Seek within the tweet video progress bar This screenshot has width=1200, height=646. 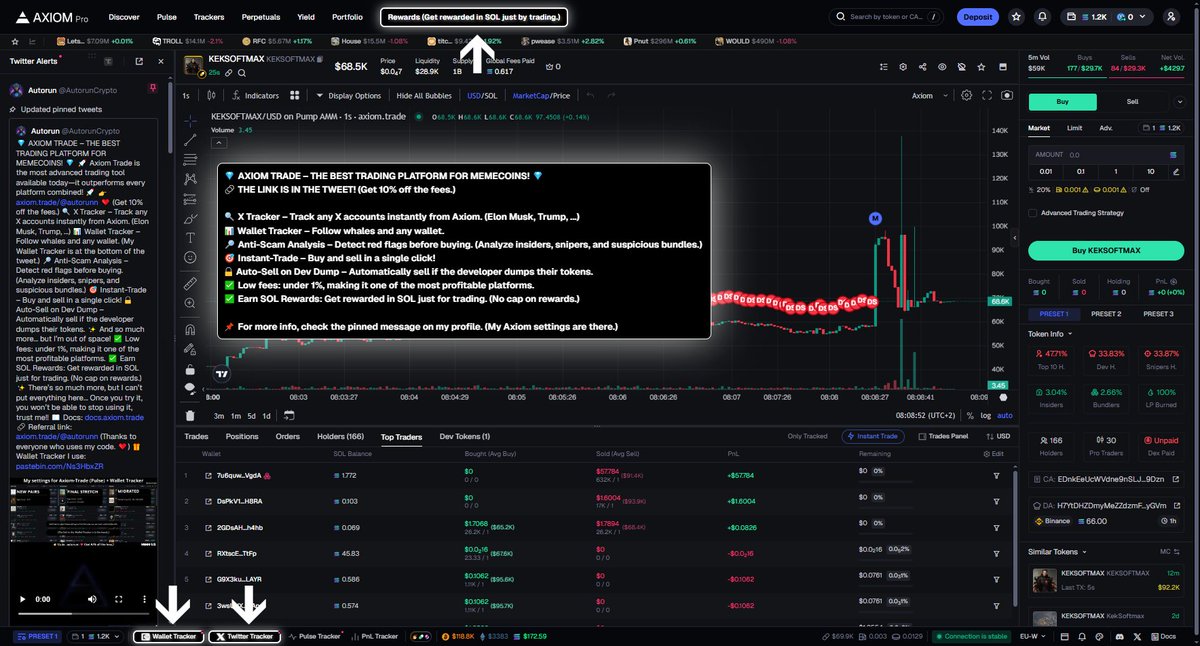(x=85, y=614)
